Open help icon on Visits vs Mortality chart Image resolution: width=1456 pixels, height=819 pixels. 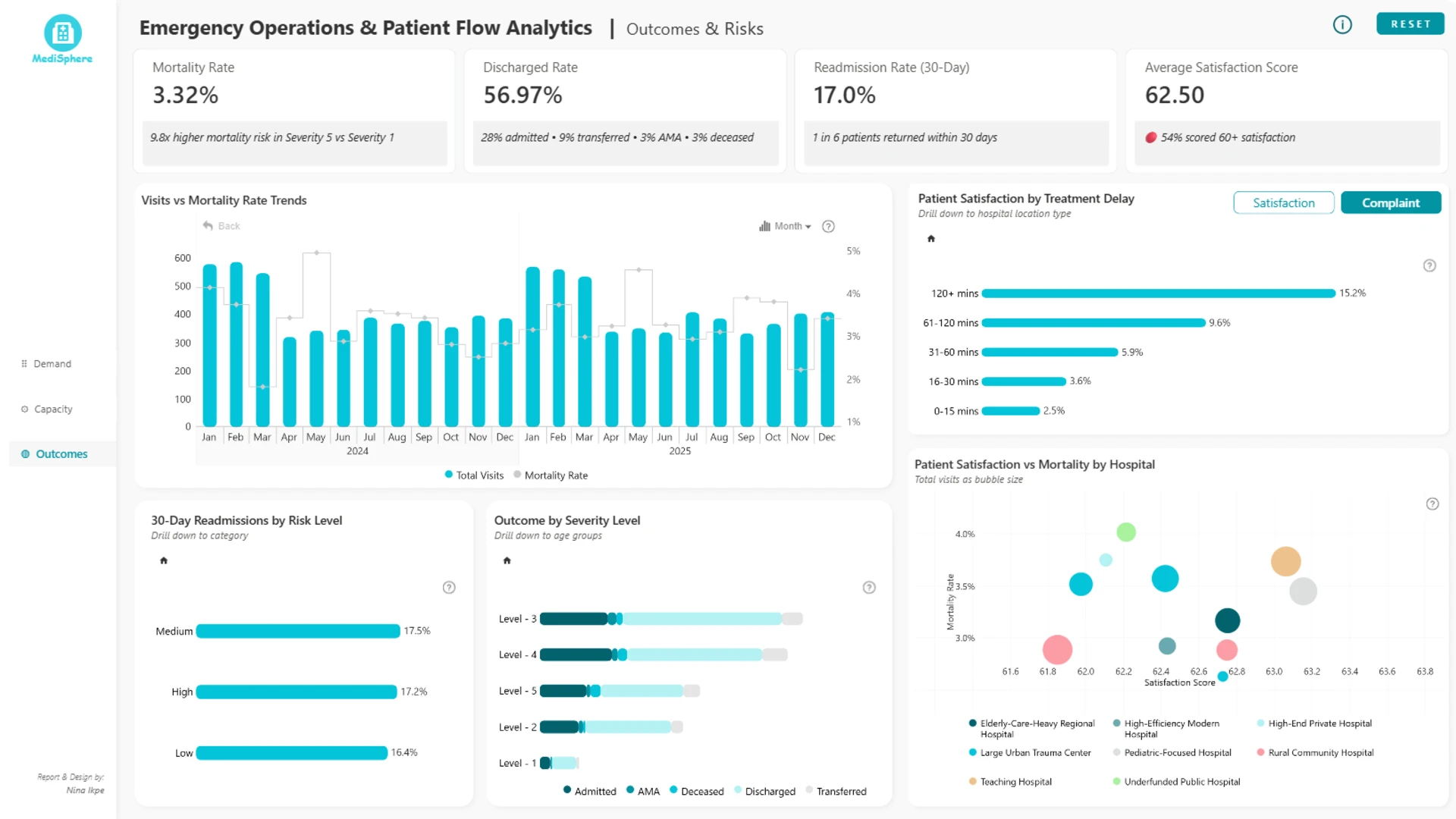(828, 226)
